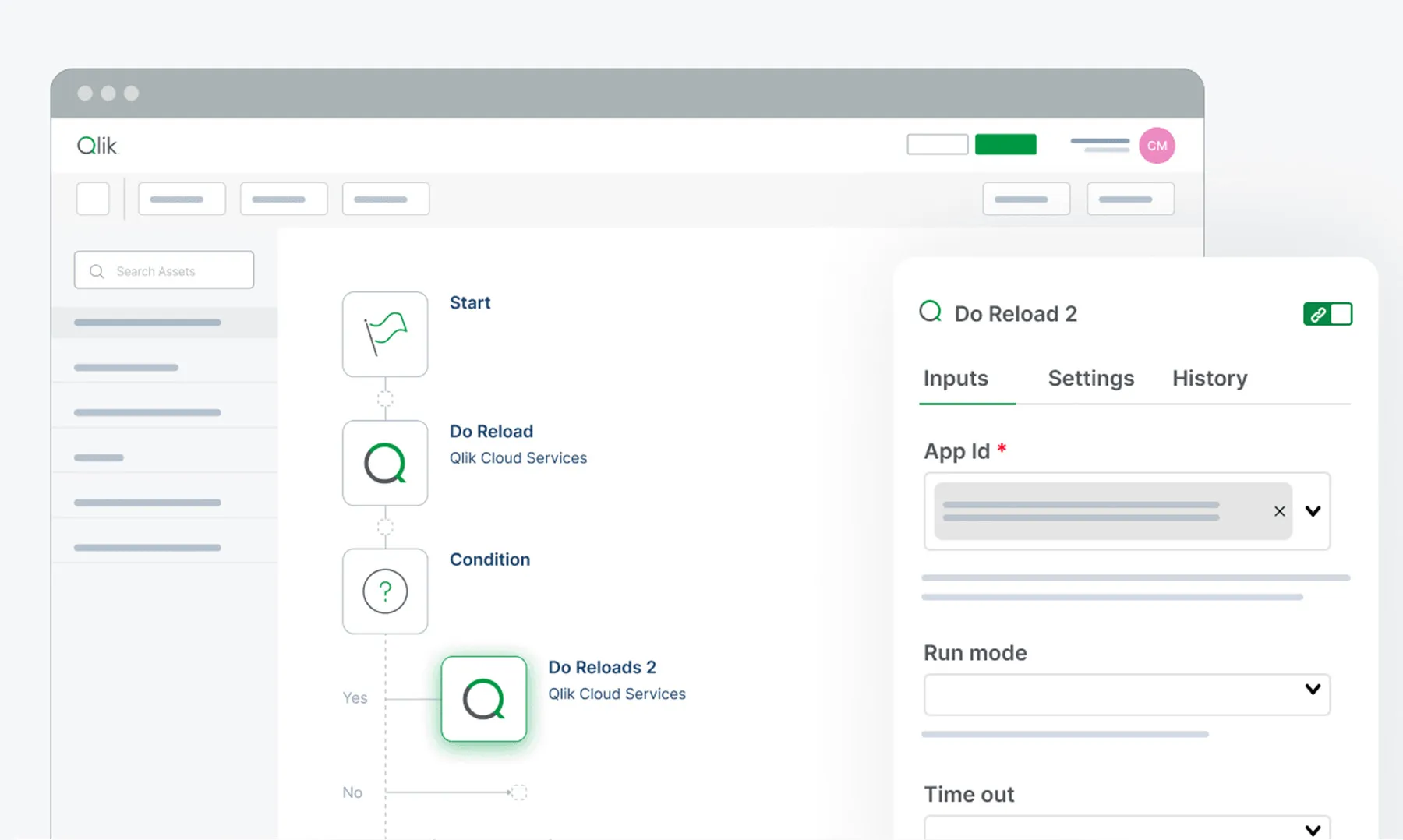This screenshot has height=840, width=1403.
Task: Switch to the Settings tab
Action: pyautogui.click(x=1090, y=379)
